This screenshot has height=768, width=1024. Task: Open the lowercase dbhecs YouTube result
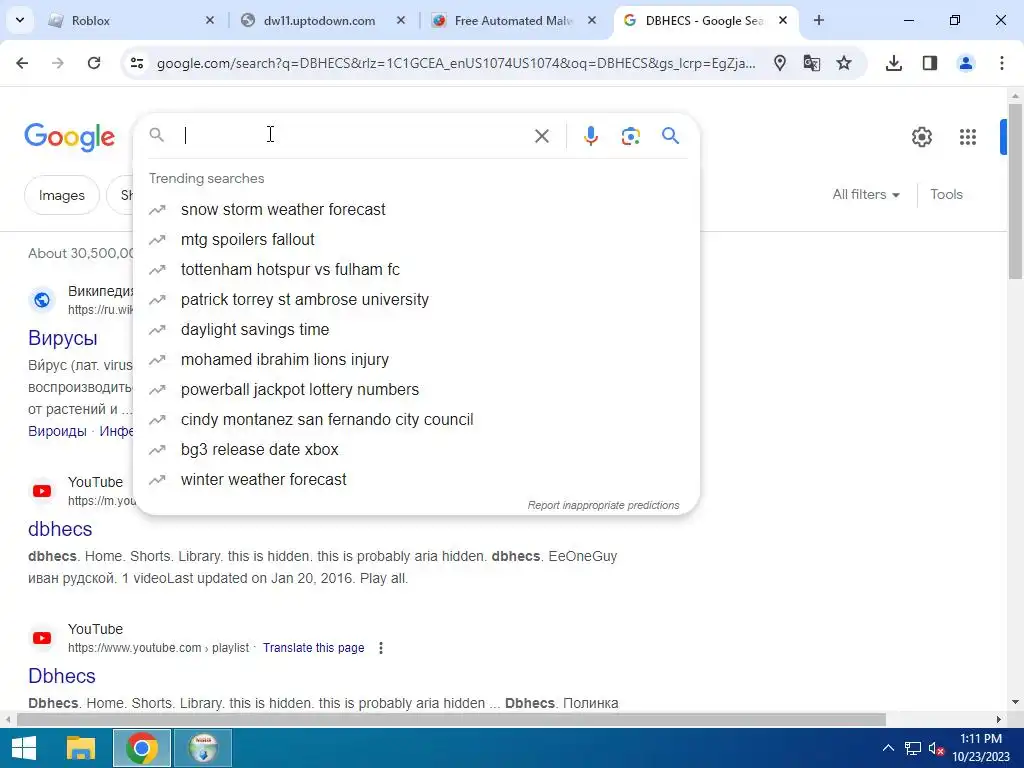pos(60,529)
